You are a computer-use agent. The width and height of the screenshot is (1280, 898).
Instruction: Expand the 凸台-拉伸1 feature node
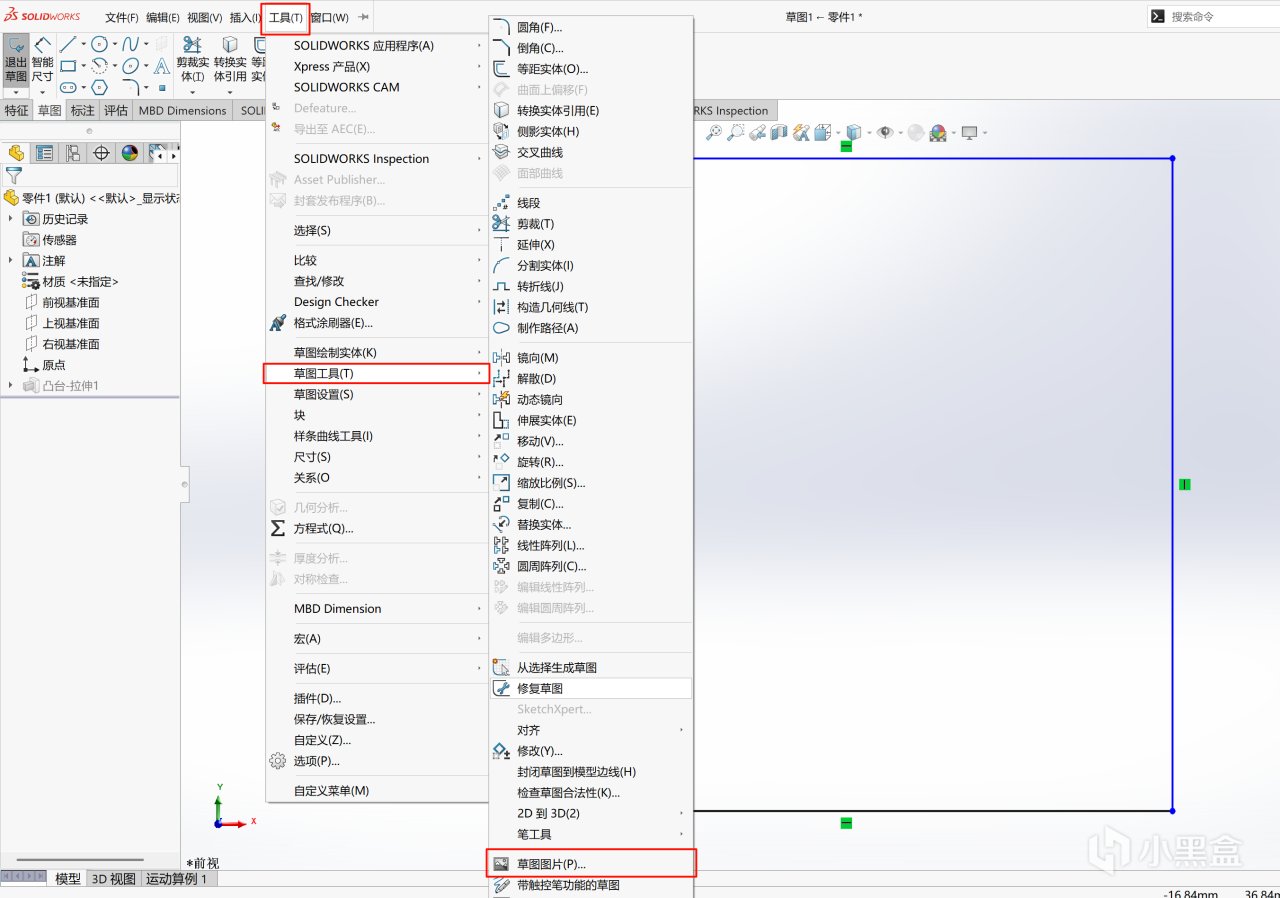11,386
